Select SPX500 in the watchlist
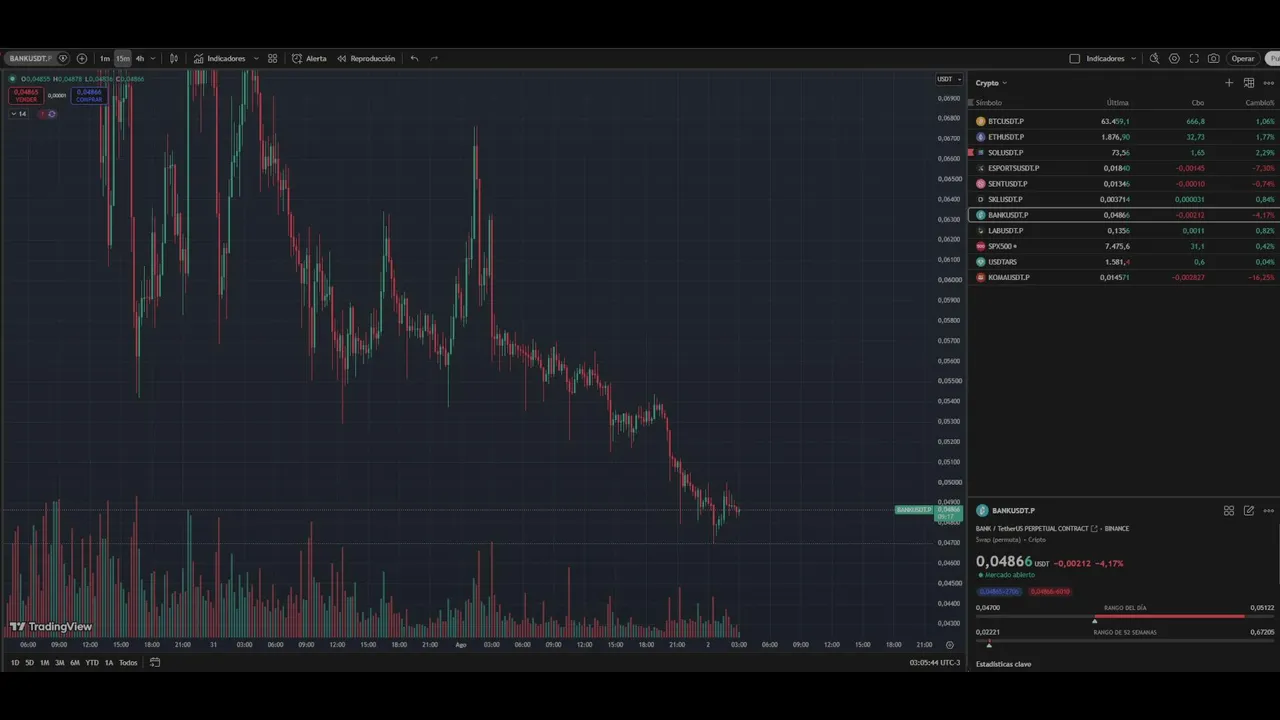 click(1124, 246)
